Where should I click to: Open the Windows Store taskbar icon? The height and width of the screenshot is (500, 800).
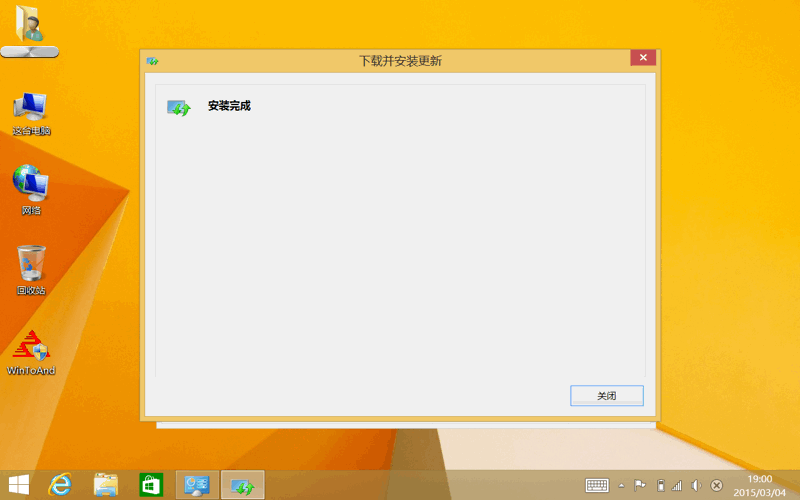click(x=150, y=485)
